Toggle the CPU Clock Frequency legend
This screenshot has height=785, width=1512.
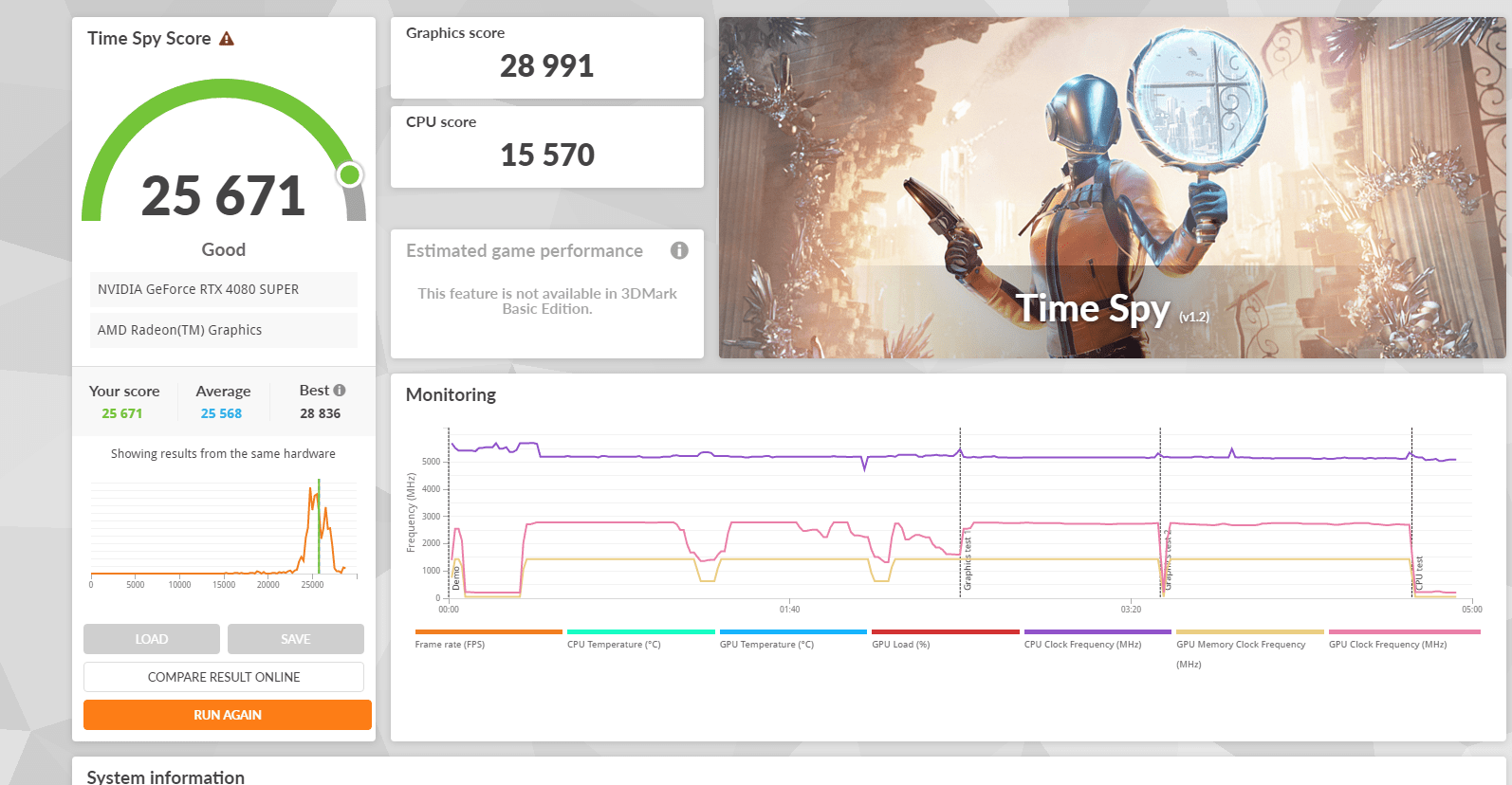tap(1097, 639)
